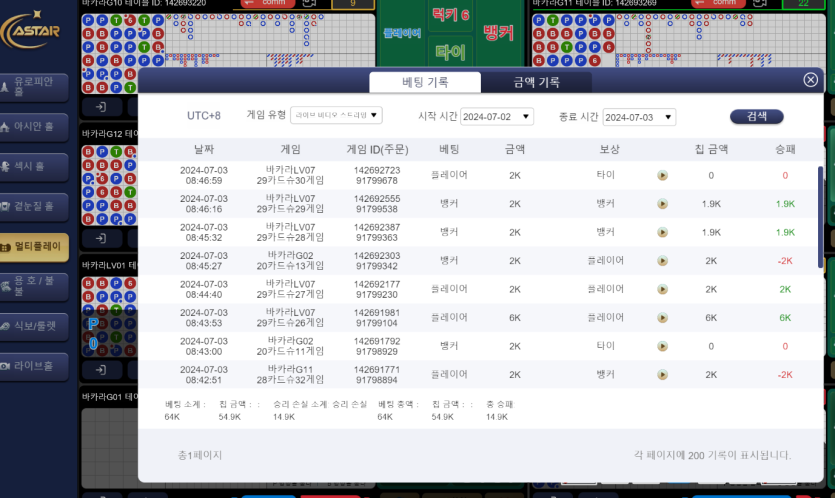
Task: Play replay for bet 08:46:59 row
Action: pyautogui.click(x=662, y=175)
